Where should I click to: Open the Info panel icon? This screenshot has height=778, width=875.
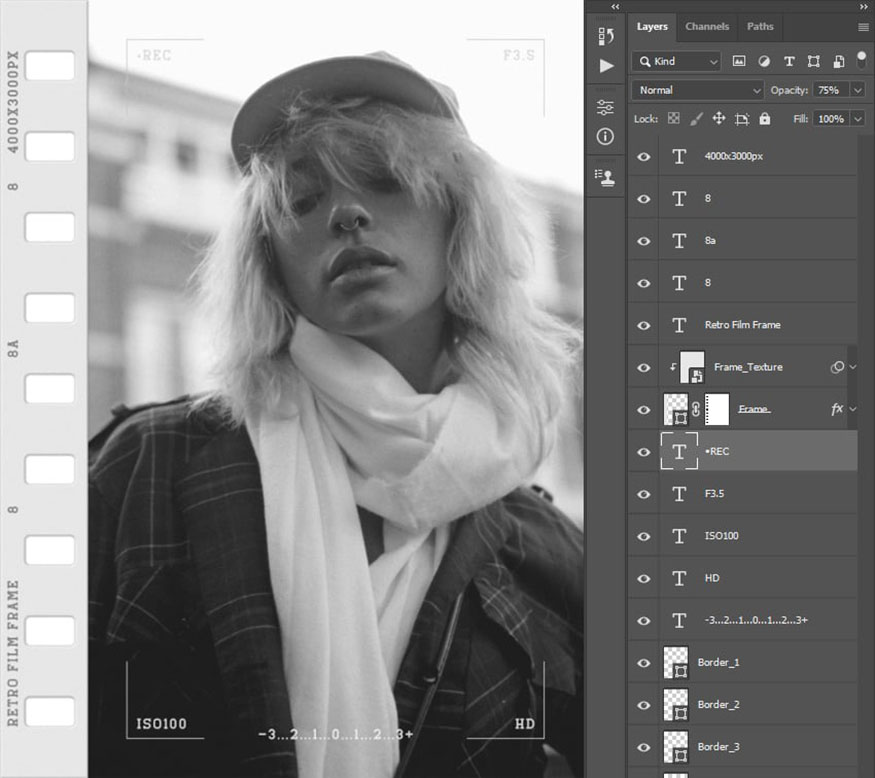click(605, 136)
